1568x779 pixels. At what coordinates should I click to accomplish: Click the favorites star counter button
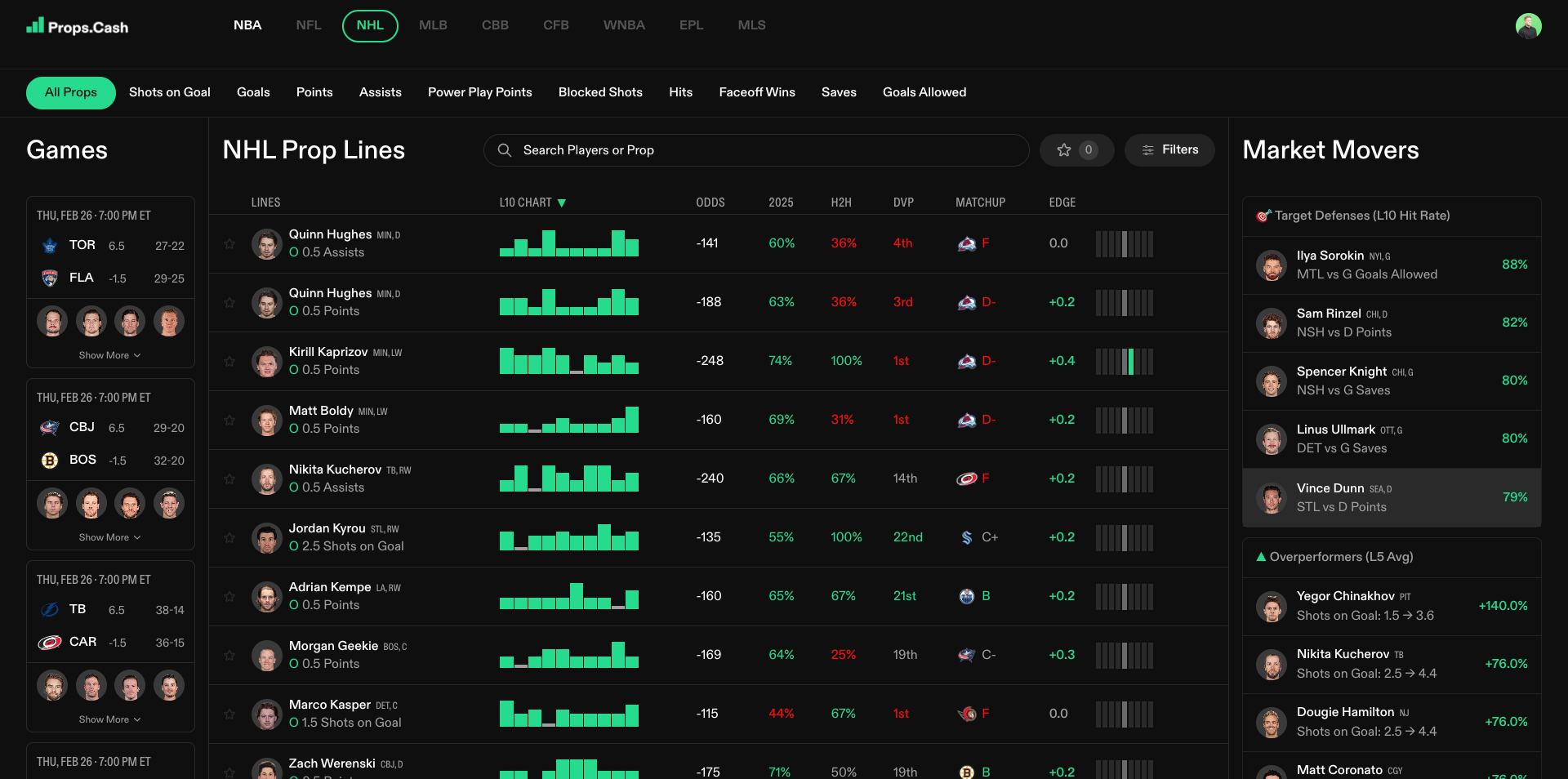(x=1076, y=150)
